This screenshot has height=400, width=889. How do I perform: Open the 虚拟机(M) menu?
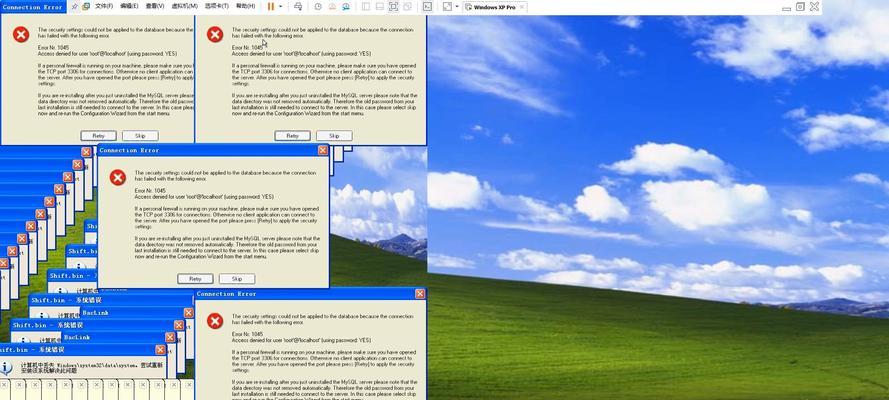tap(184, 6)
